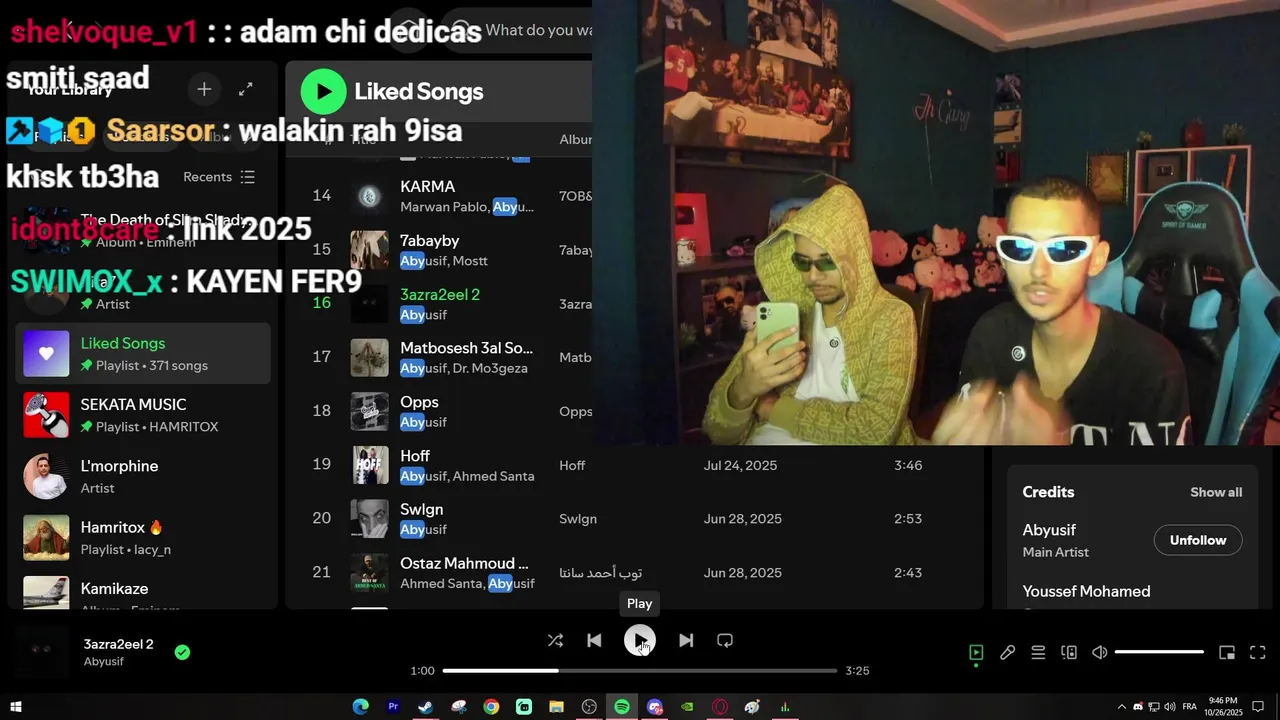Open L'morphine artist in library
Viewport: 1280px width, 720px height.
143,476
